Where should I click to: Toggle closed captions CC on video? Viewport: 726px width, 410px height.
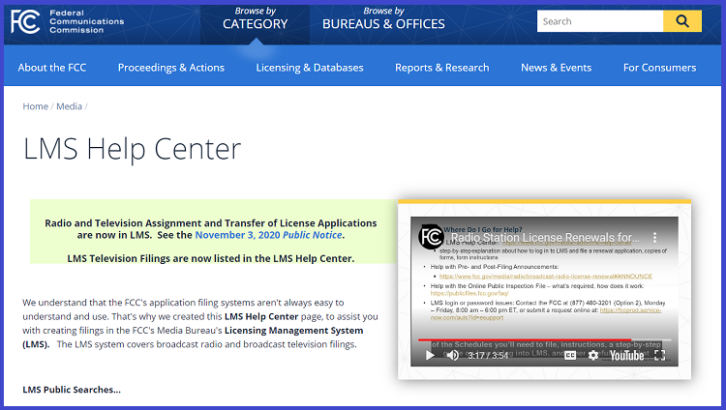(x=570, y=355)
